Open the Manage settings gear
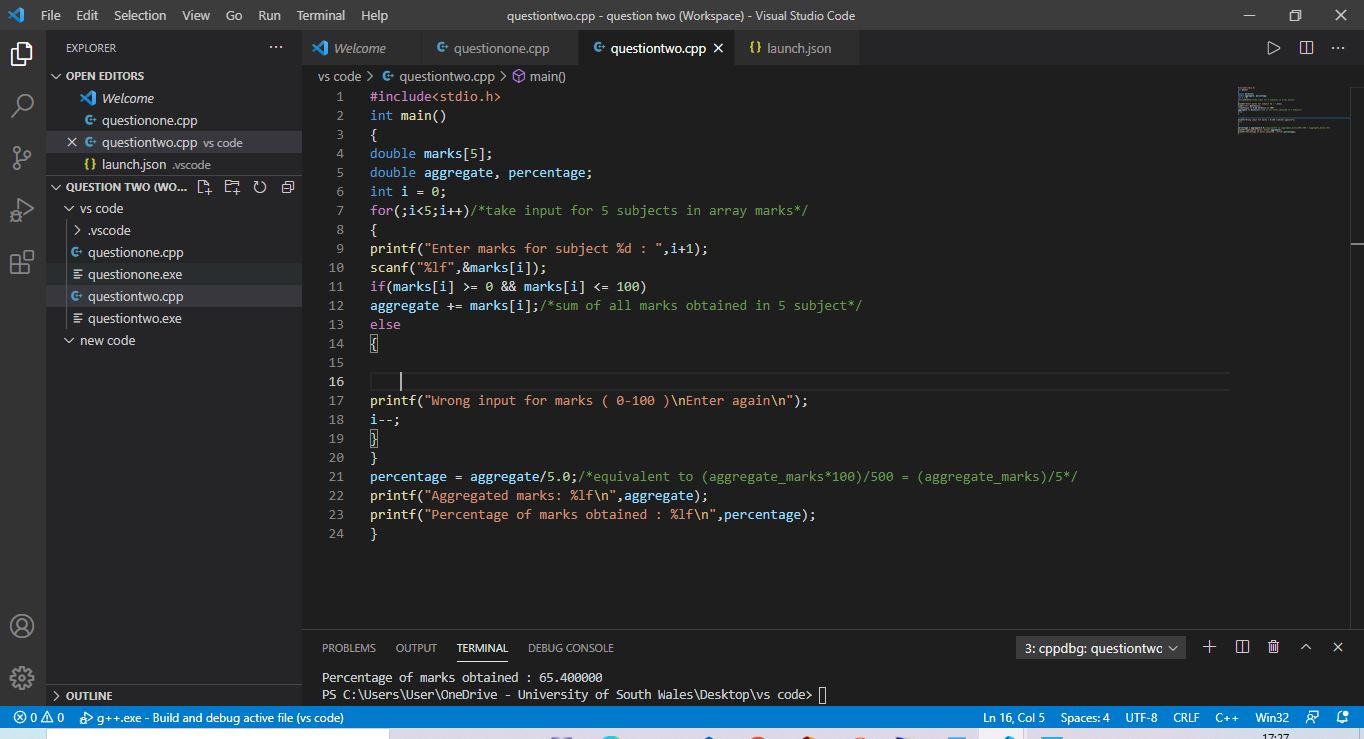The width and height of the screenshot is (1364, 739). click(22, 678)
